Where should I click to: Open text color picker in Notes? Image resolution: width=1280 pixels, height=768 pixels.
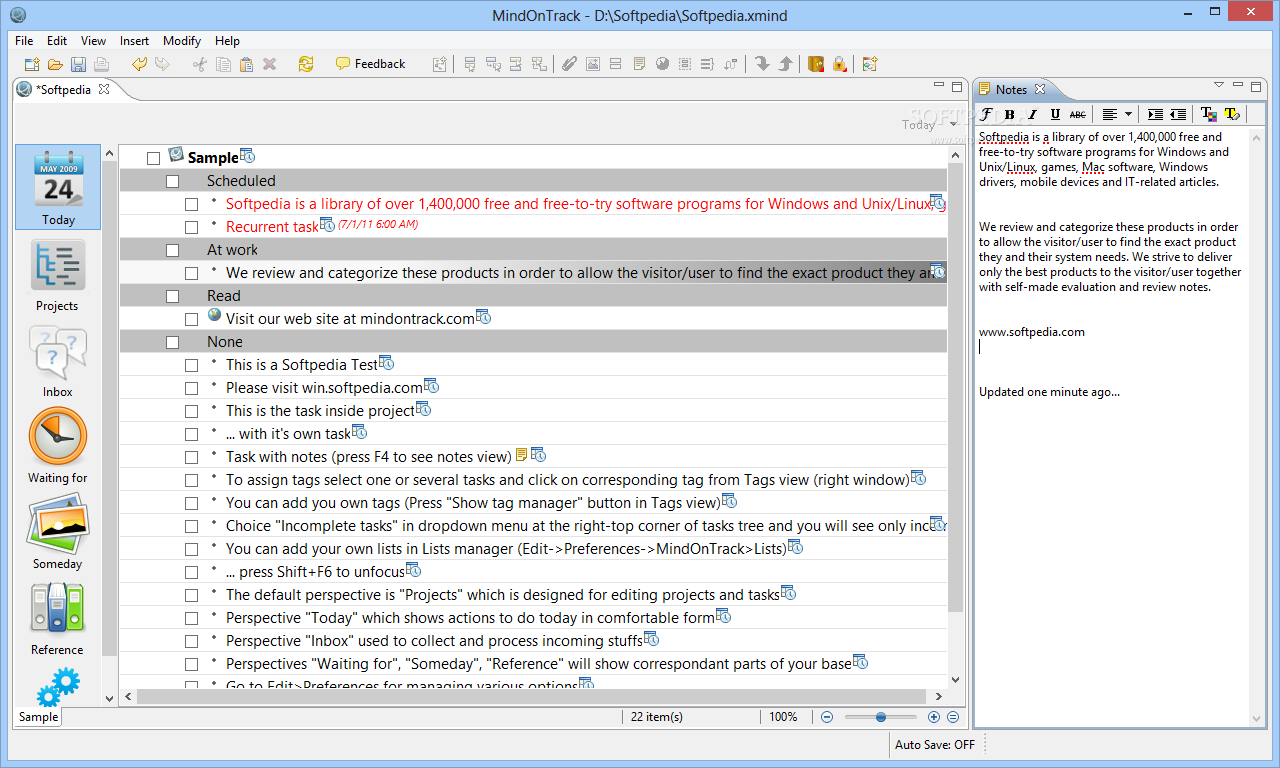[1208, 114]
